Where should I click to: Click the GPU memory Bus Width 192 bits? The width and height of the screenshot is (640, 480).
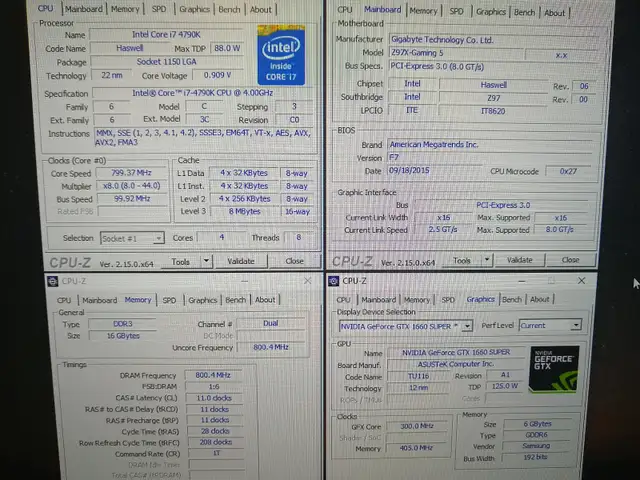pos(535,457)
